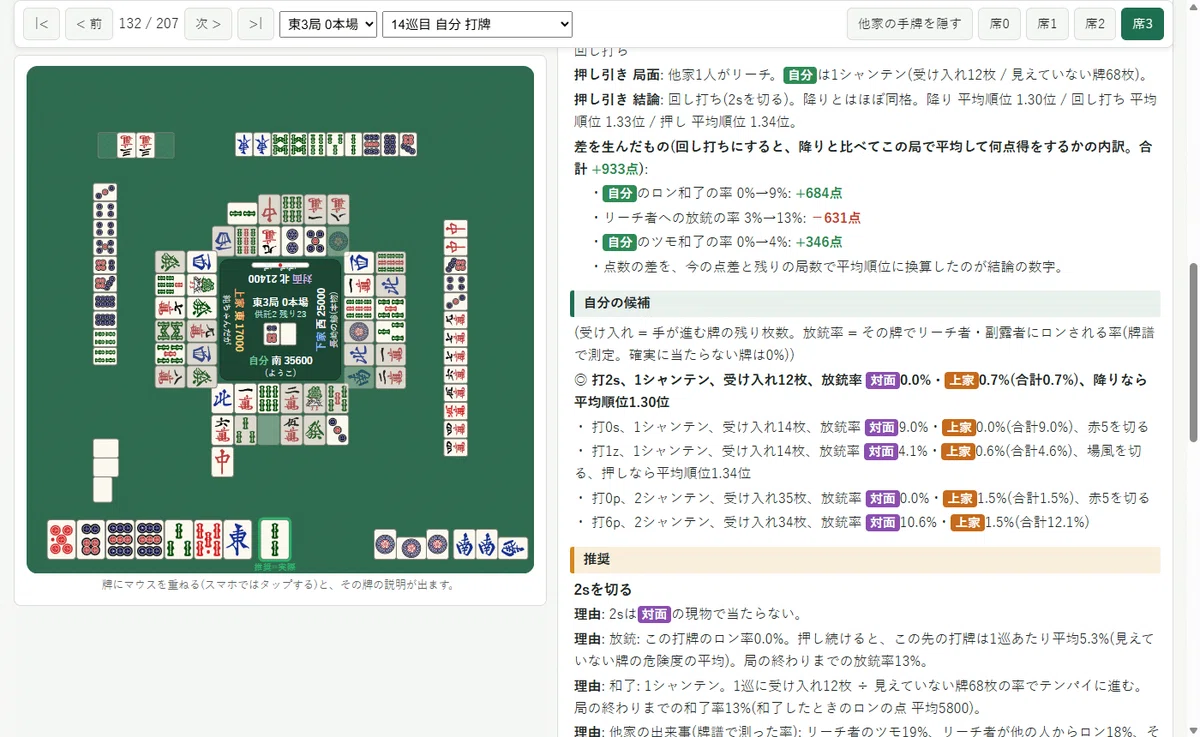The width and height of the screenshot is (1200, 737).
Task: Click the 六萬 tile in 自分's discards
Action: [x=223, y=430]
